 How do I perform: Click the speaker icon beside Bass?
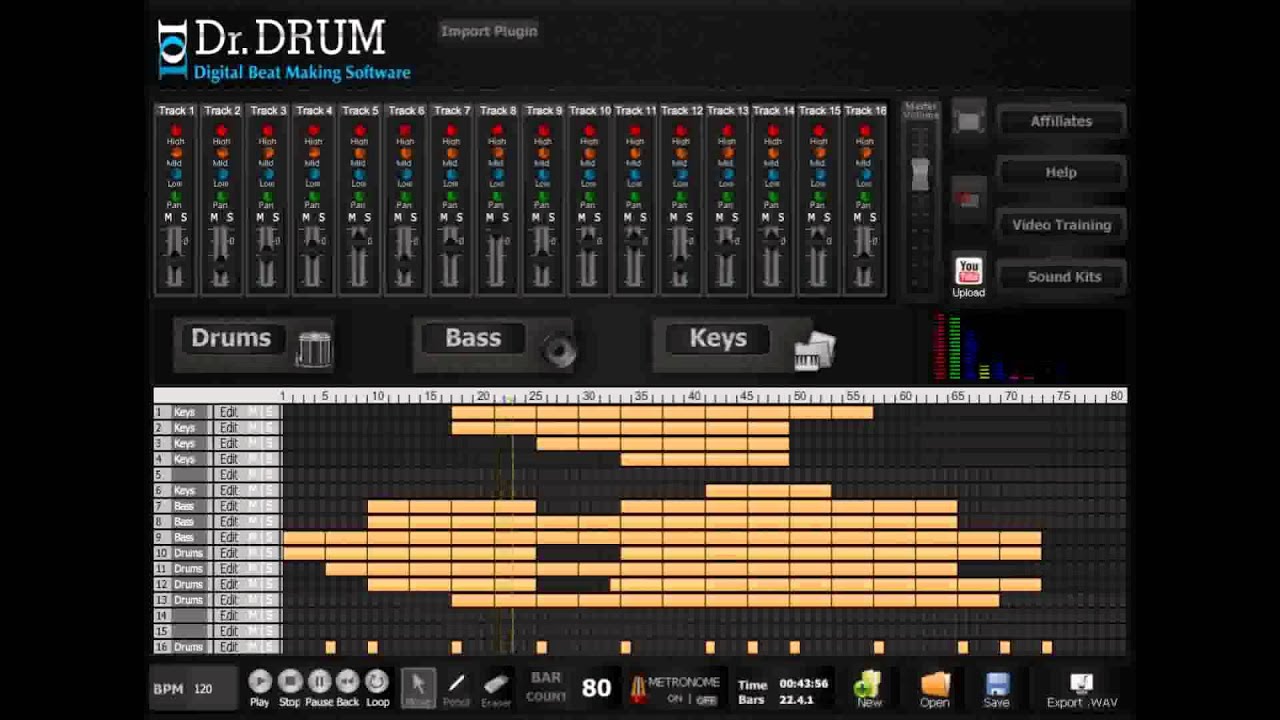pos(559,350)
